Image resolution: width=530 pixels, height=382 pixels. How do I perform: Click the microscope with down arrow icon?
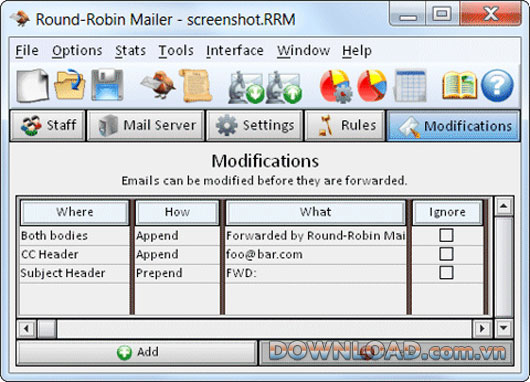(246, 87)
